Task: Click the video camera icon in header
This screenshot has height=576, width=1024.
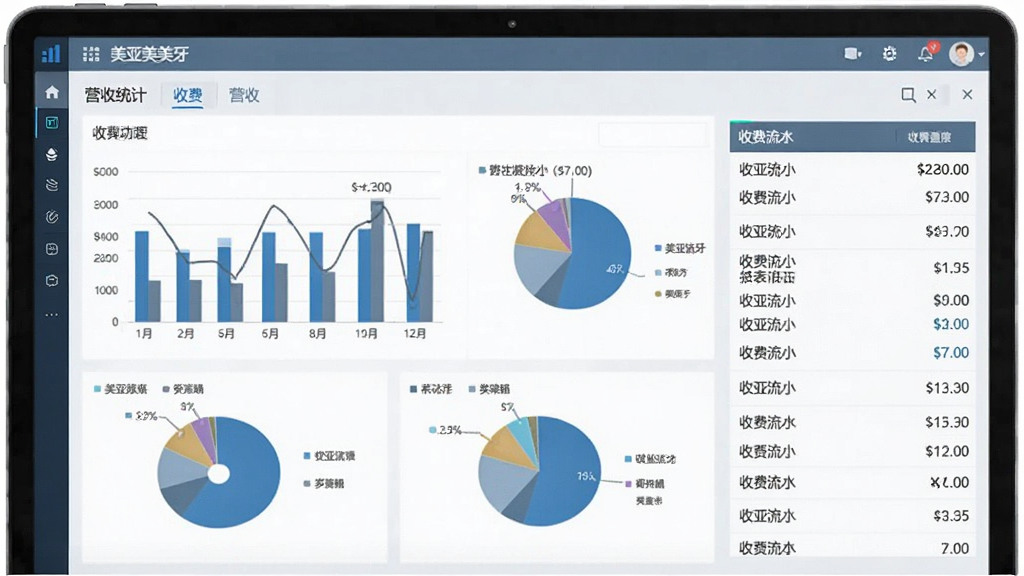Action: pyautogui.click(x=852, y=54)
